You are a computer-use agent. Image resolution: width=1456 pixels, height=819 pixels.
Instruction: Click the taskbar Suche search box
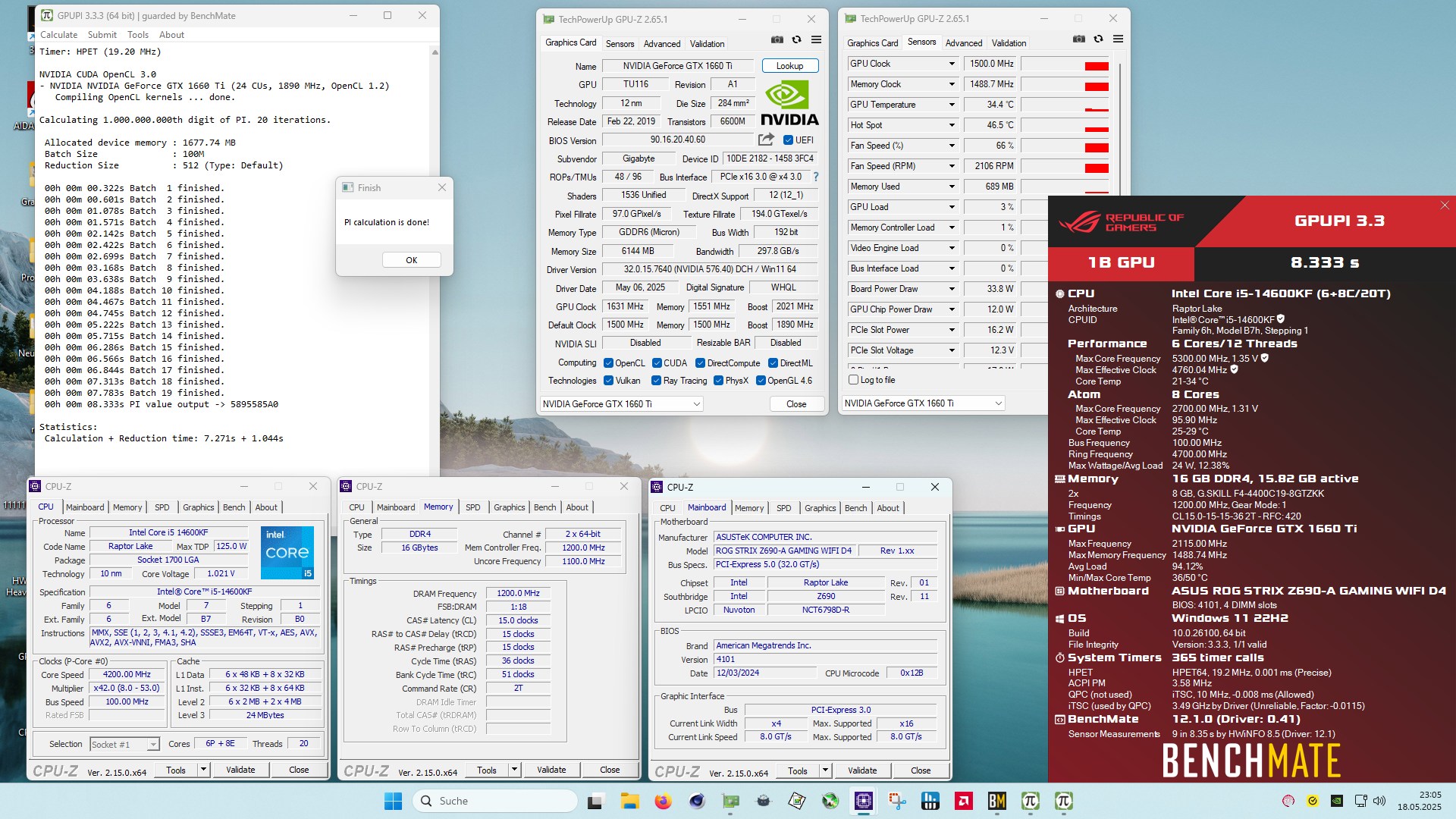point(494,801)
